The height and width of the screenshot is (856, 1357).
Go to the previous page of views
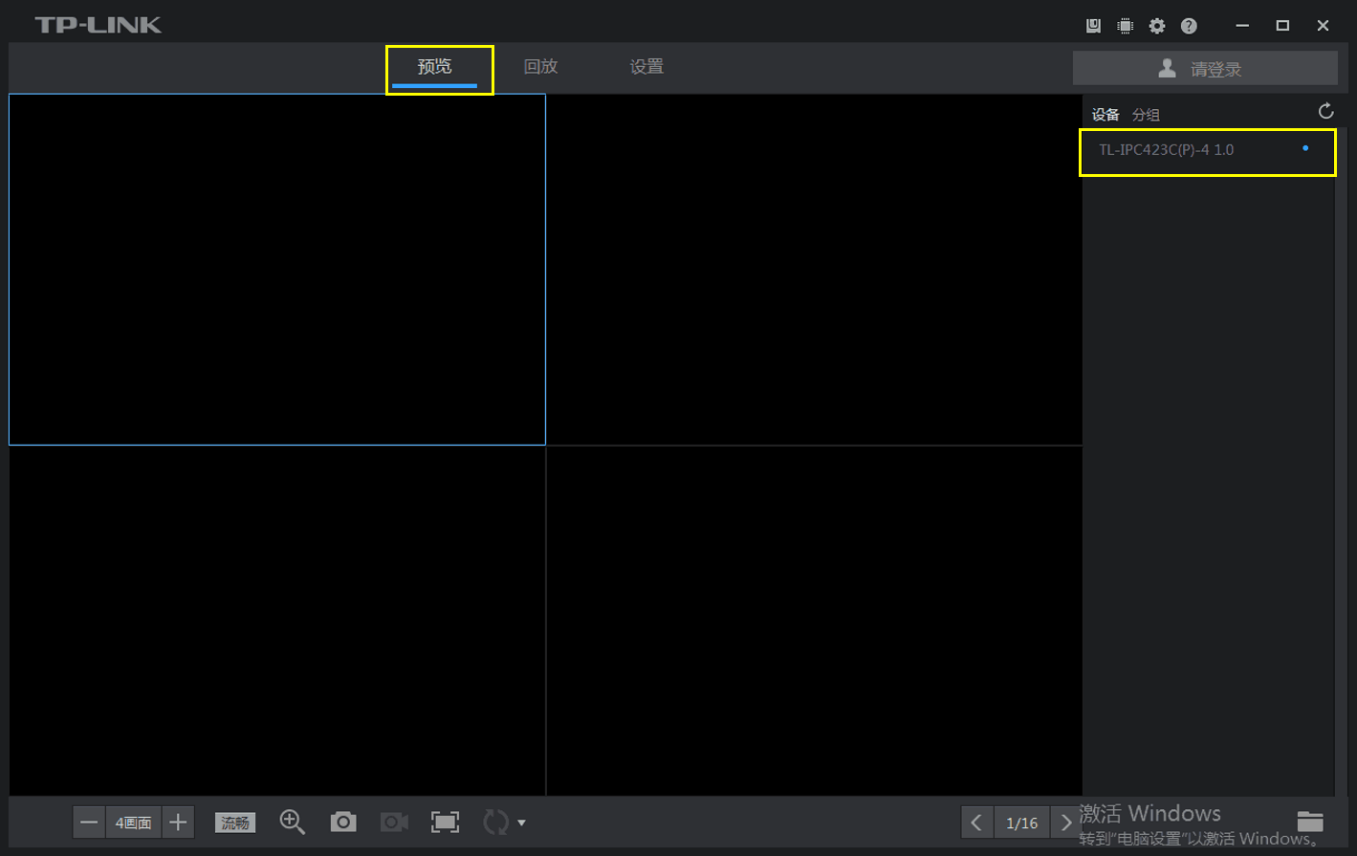pos(977,821)
